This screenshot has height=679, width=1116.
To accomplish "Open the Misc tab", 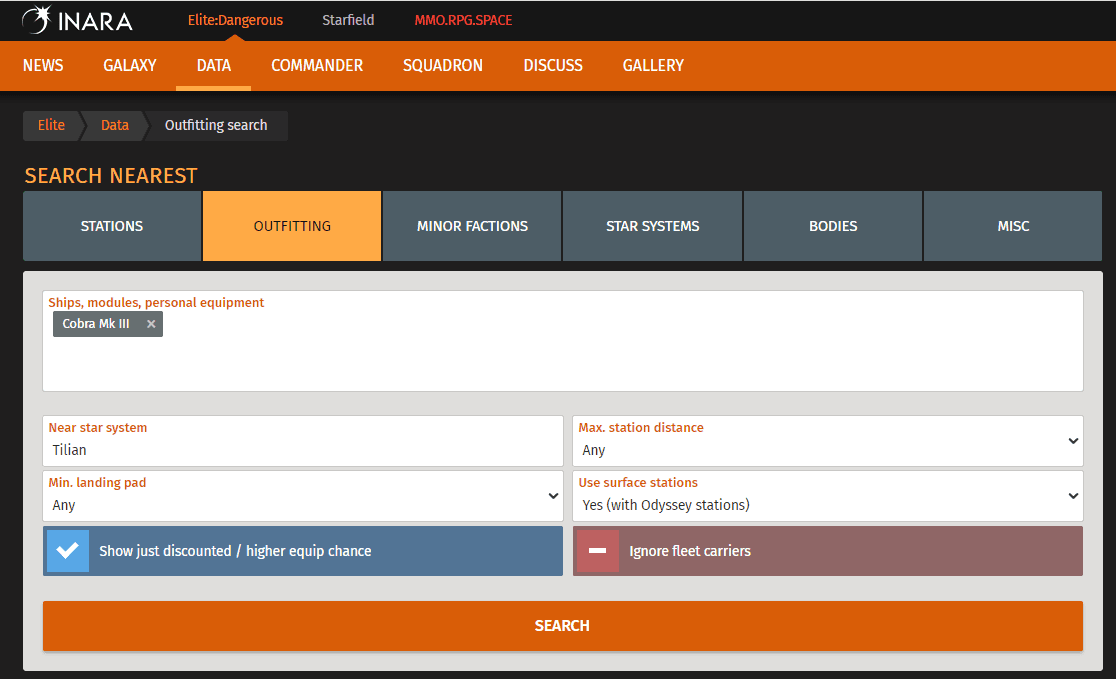I will (1012, 226).
